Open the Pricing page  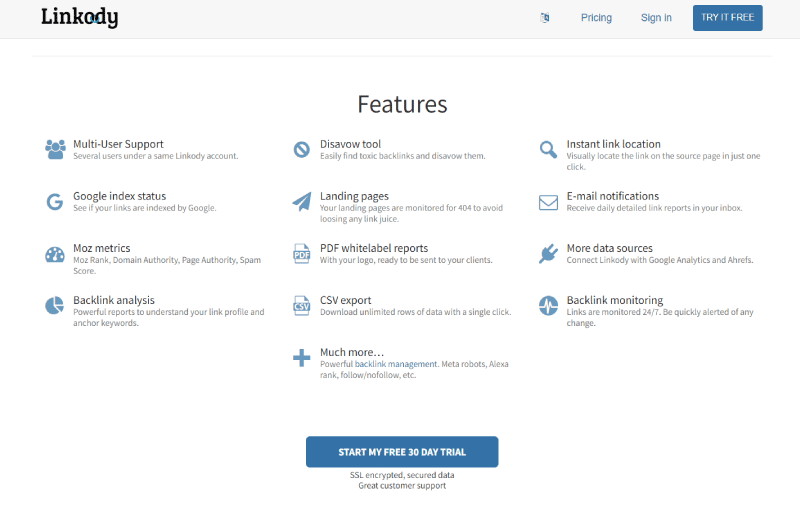(596, 18)
